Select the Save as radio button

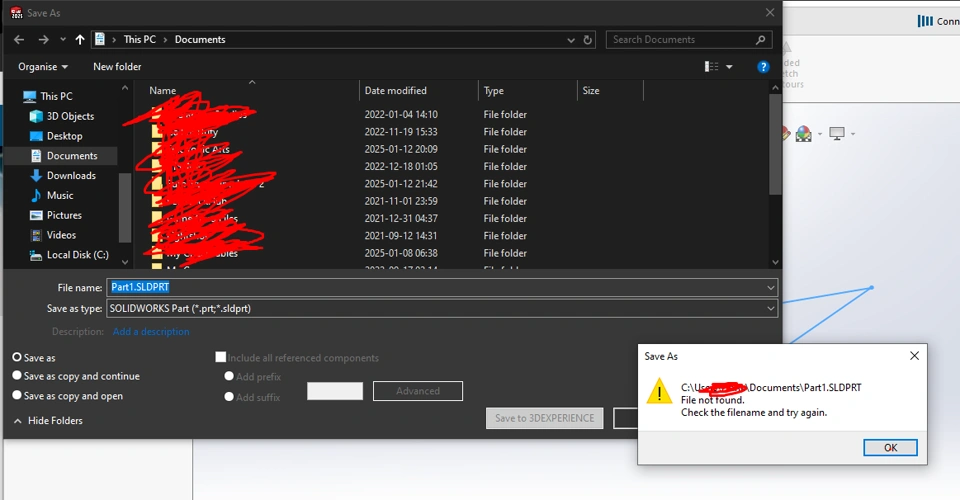pos(17,357)
